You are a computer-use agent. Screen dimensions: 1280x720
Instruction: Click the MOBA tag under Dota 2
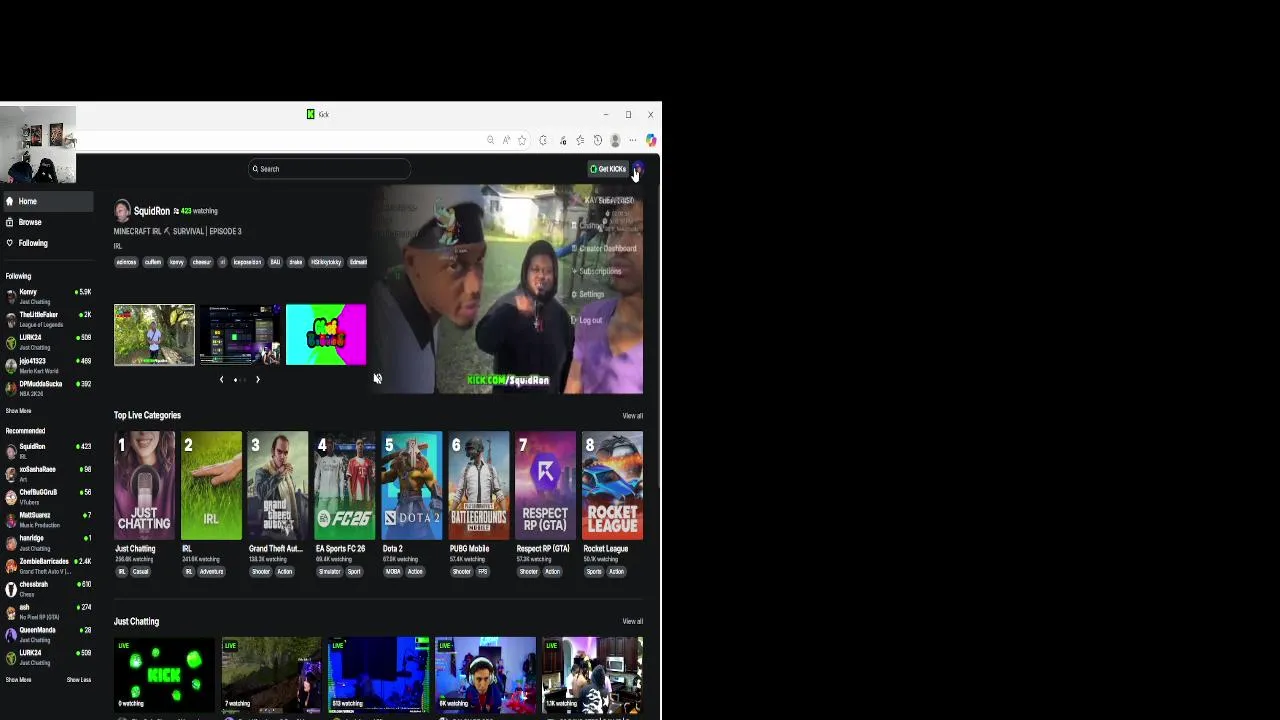pyautogui.click(x=393, y=572)
